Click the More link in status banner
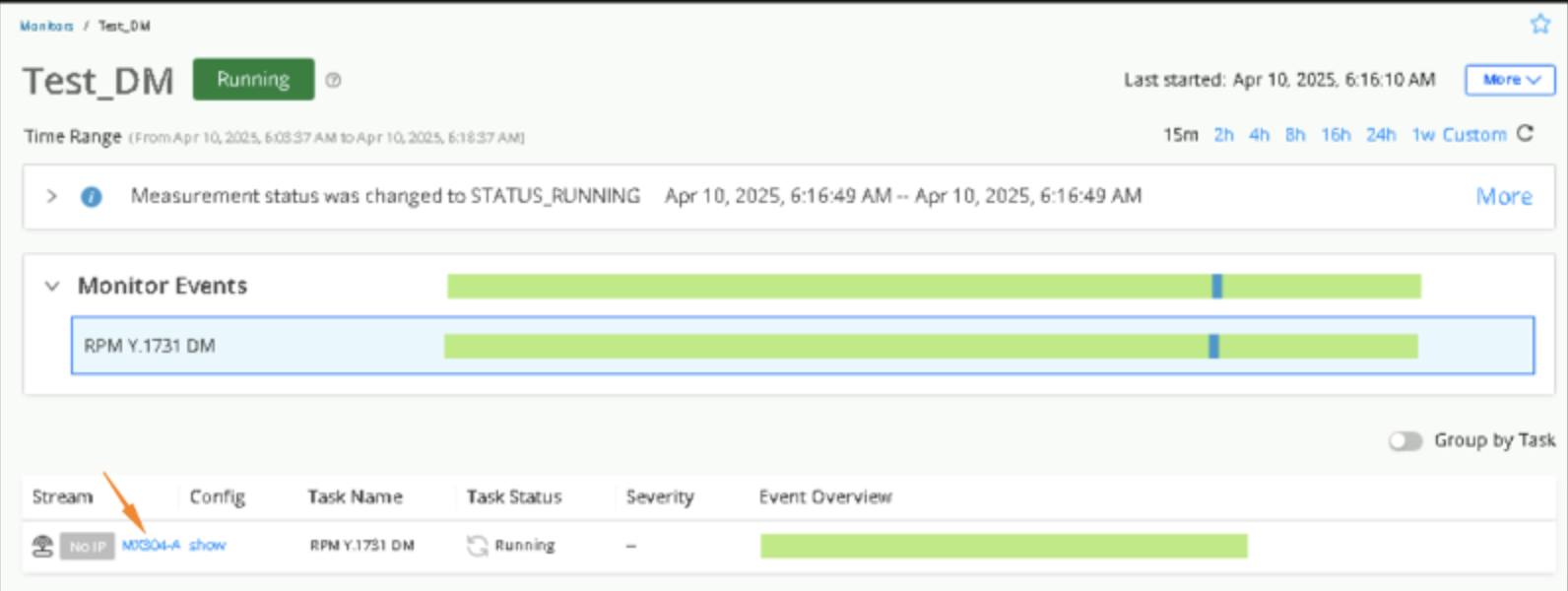This screenshot has width=1568, height=591. [x=1503, y=197]
